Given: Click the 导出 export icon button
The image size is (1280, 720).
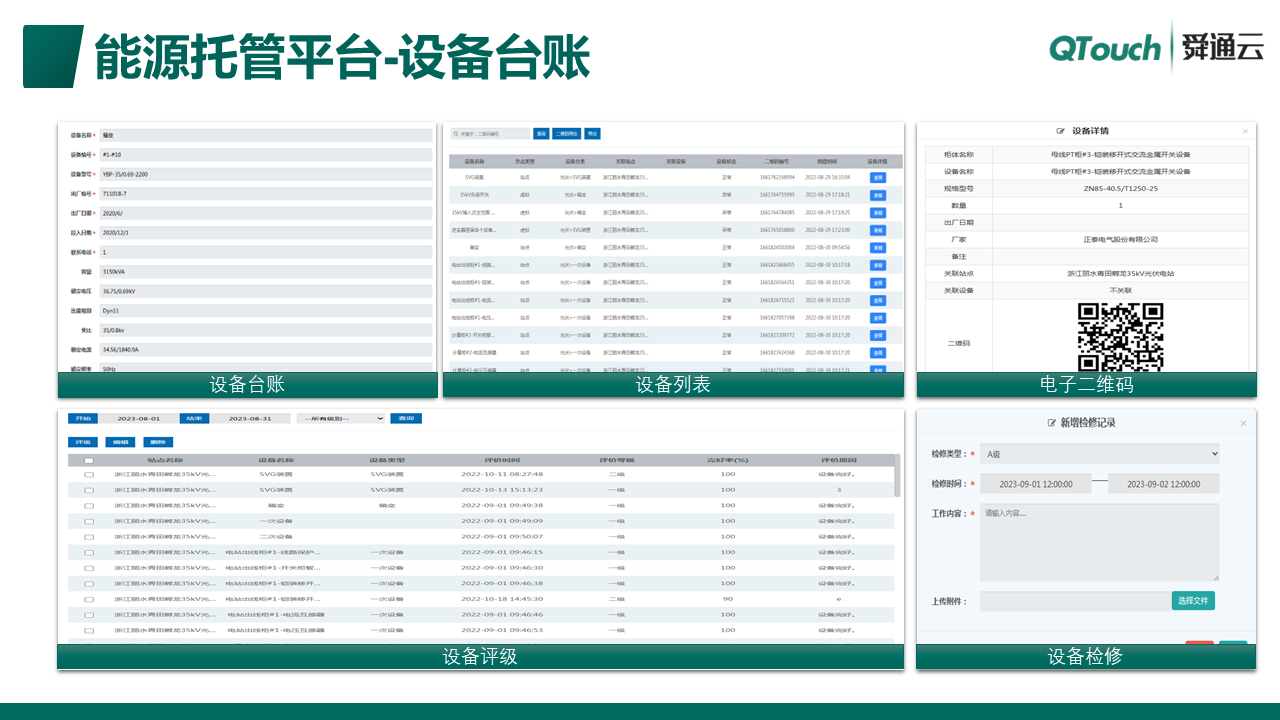Looking at the screenshot, I should [593, 133].
